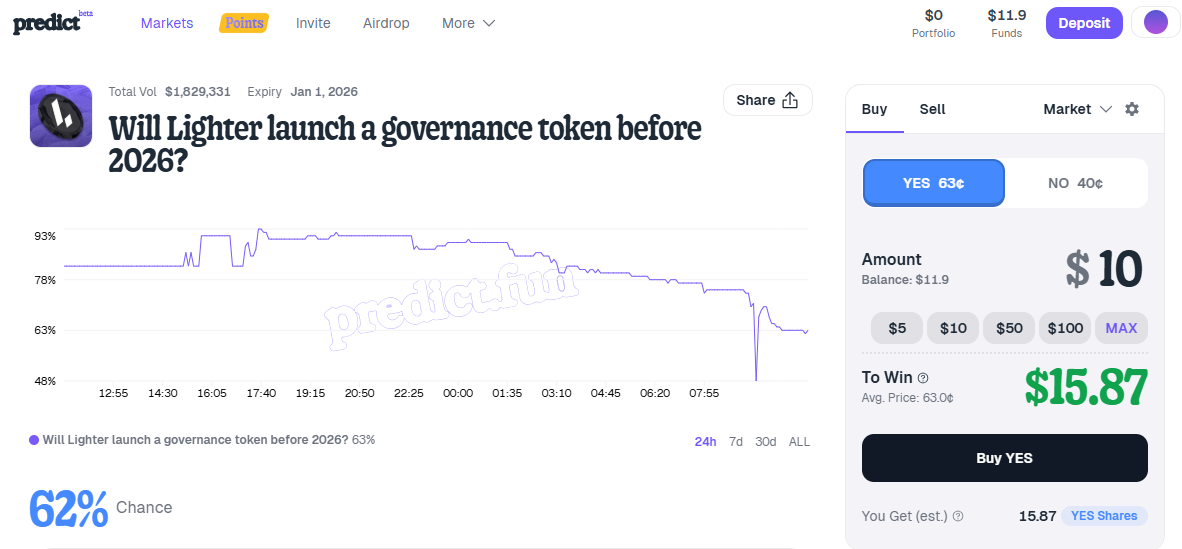The width and height of the screenshot is (1182, 549).
Task: Click the Deposit button
Action: (x=1084, y=23)
